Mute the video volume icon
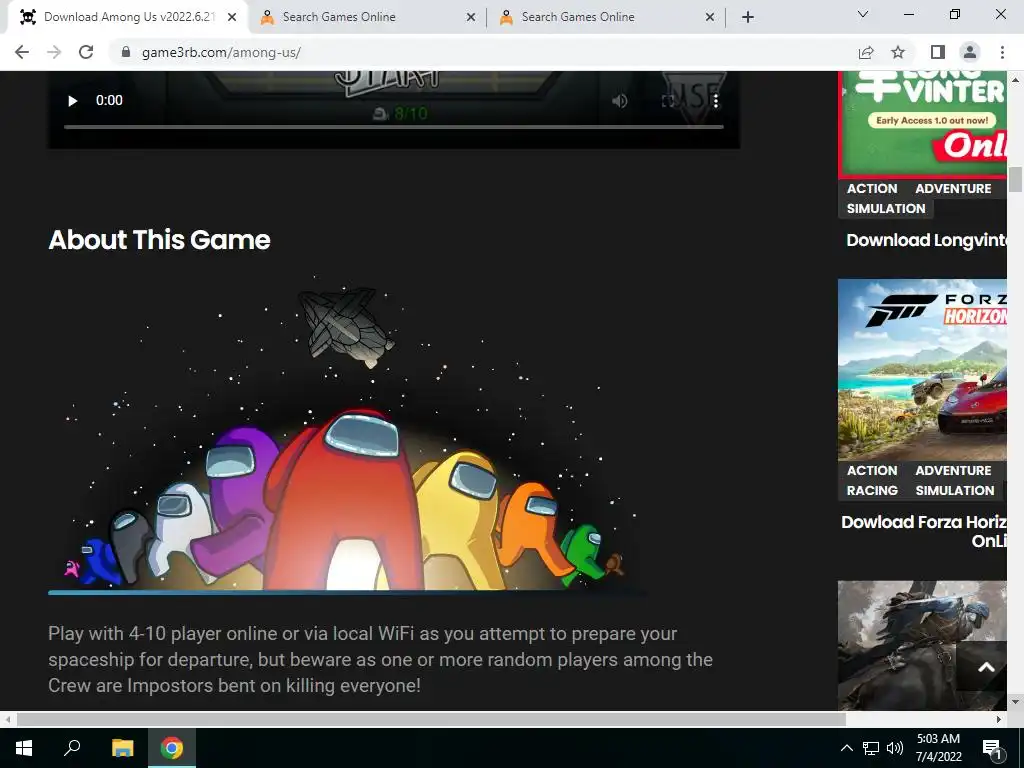The width and height of the screenshot is (1024, 768). (x=619, y=101)
